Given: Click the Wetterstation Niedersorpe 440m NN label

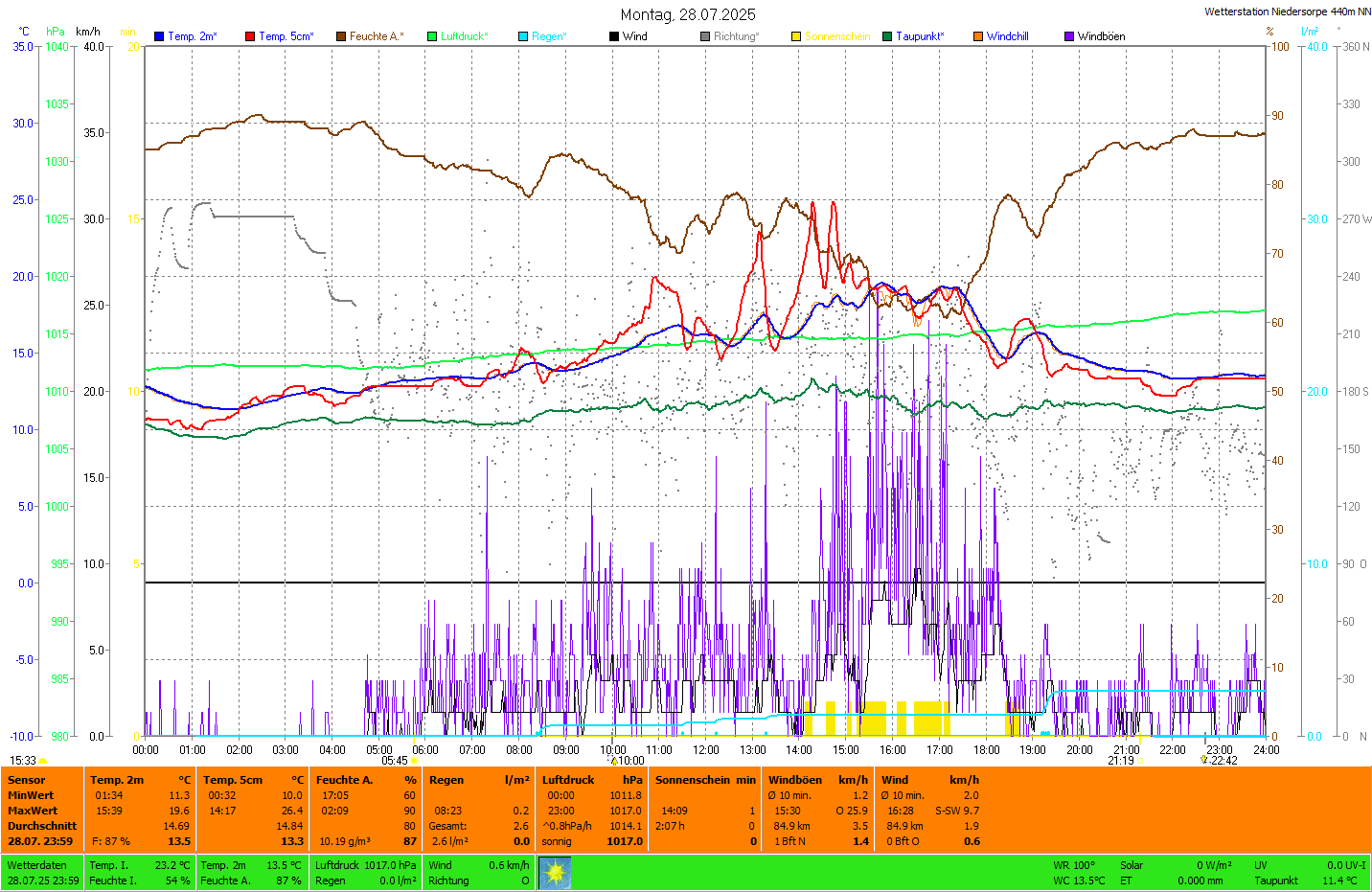Looking at the screenshot, I should pyautogui.click(x=1287, y=12).
